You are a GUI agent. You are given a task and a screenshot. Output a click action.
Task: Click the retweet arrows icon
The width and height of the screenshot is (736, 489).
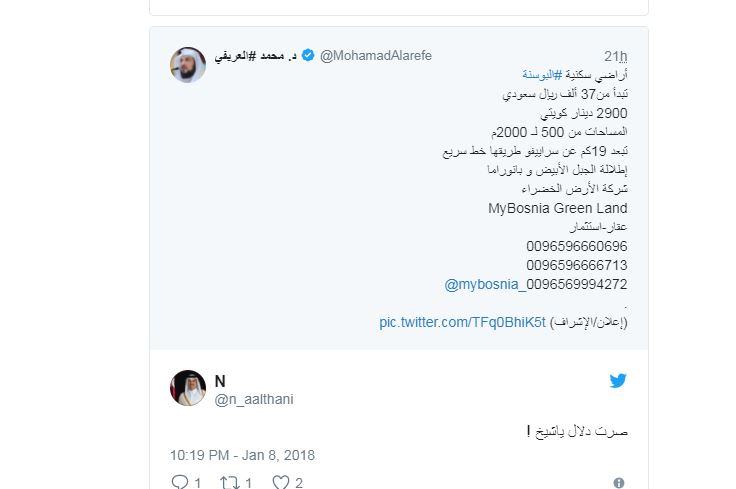click(229, 482)
